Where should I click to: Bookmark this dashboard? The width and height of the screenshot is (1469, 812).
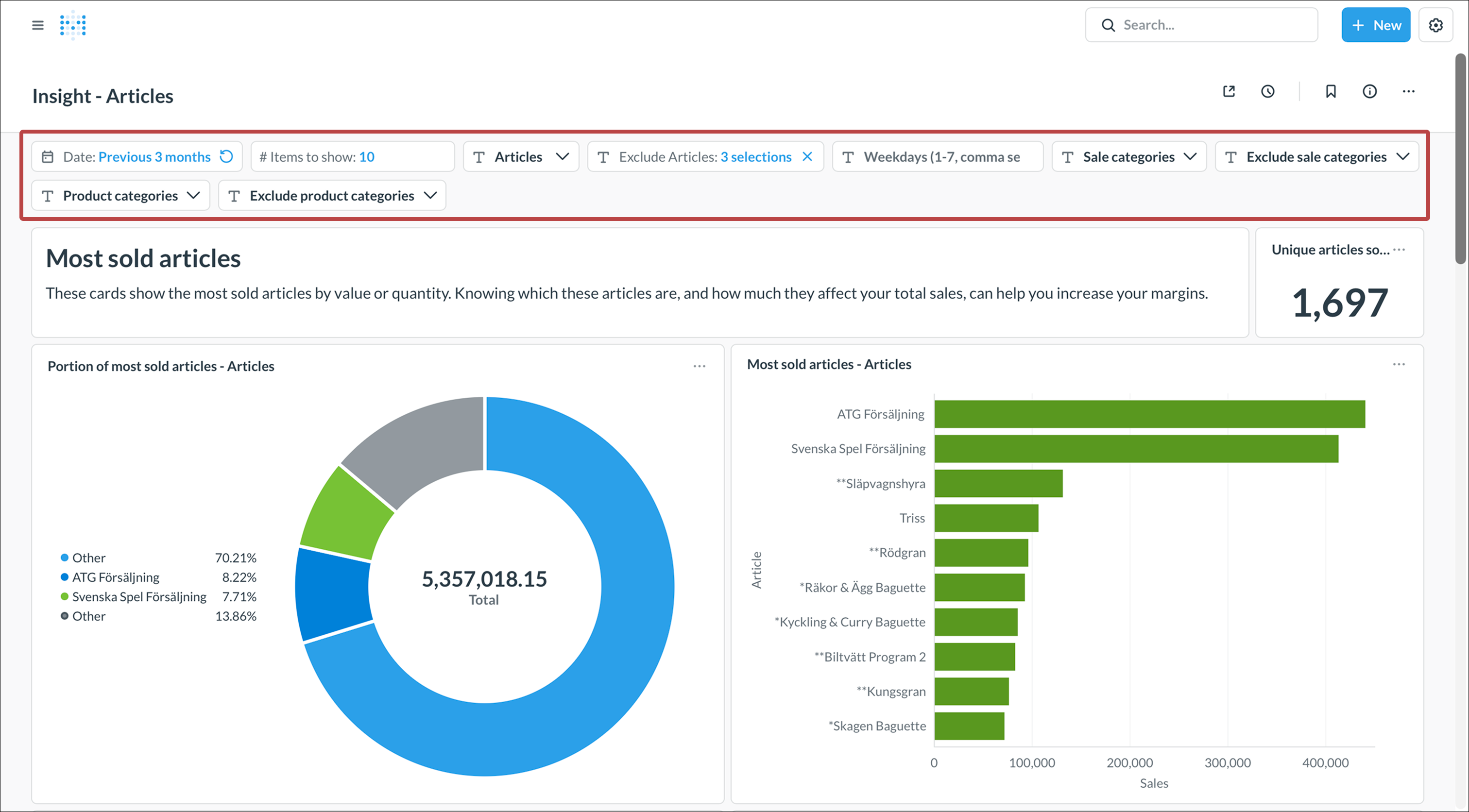click(1331, 91)
